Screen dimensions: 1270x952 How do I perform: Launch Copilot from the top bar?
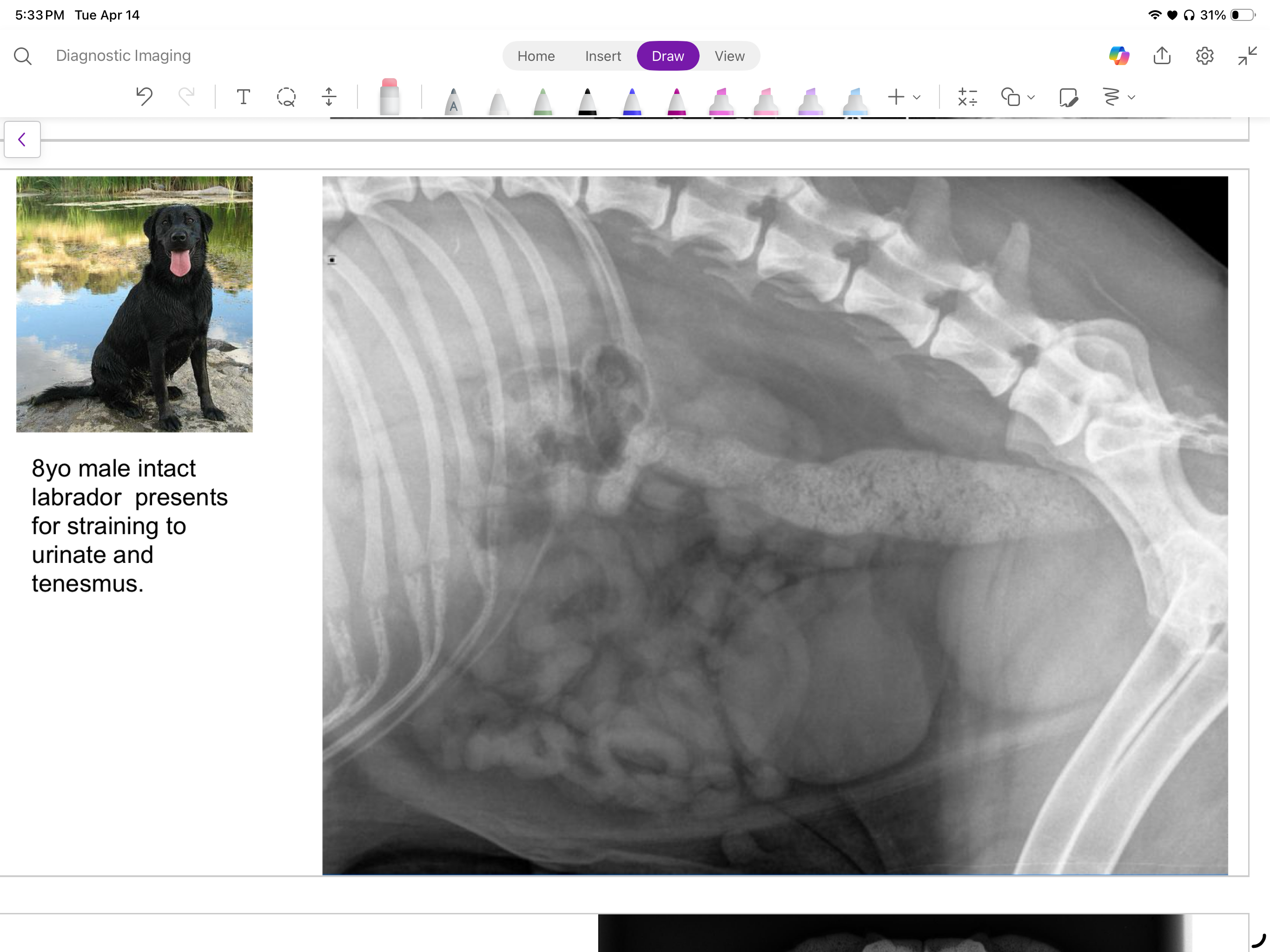tap(1119, 56)
